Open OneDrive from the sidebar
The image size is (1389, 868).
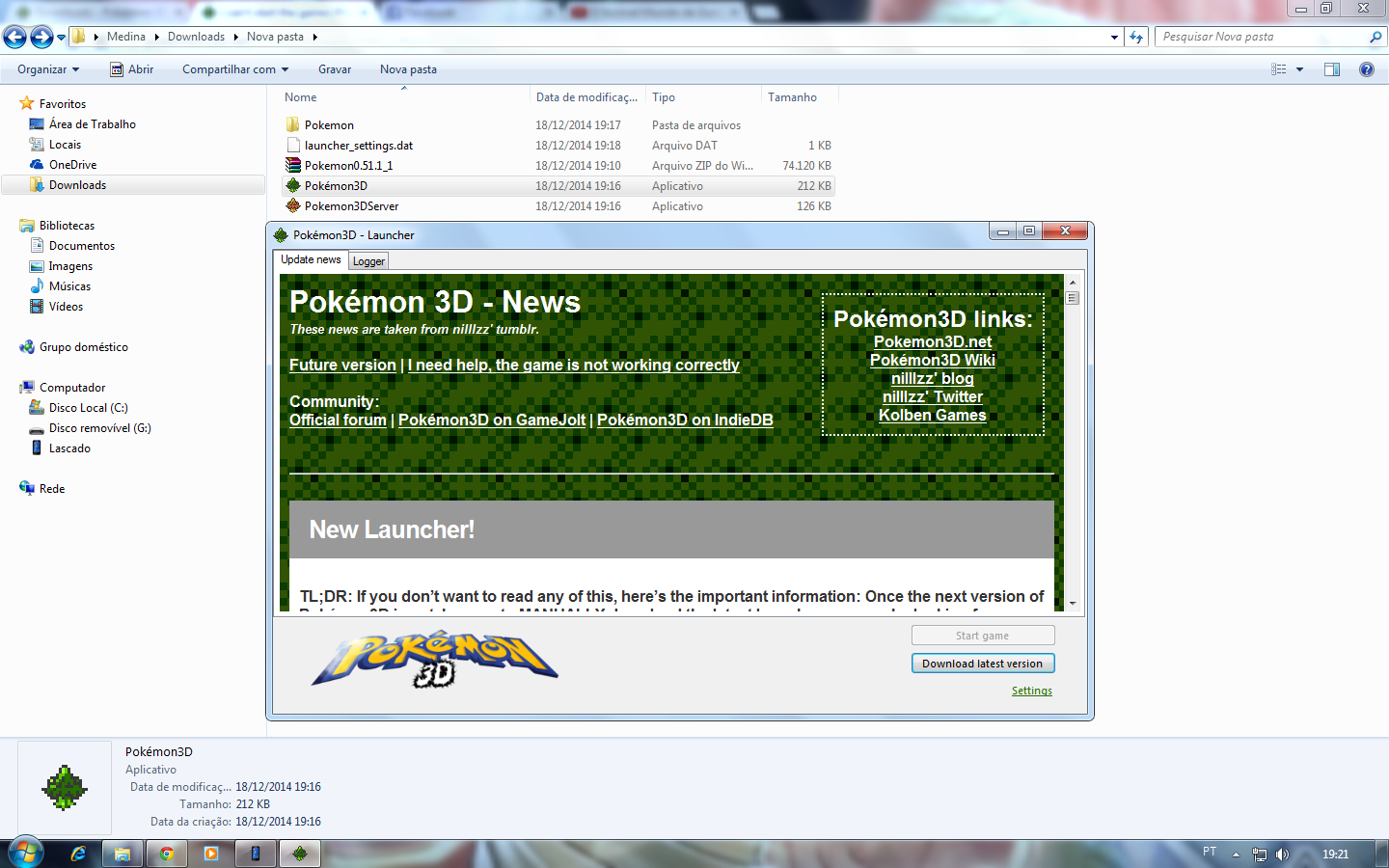[72, 165]
